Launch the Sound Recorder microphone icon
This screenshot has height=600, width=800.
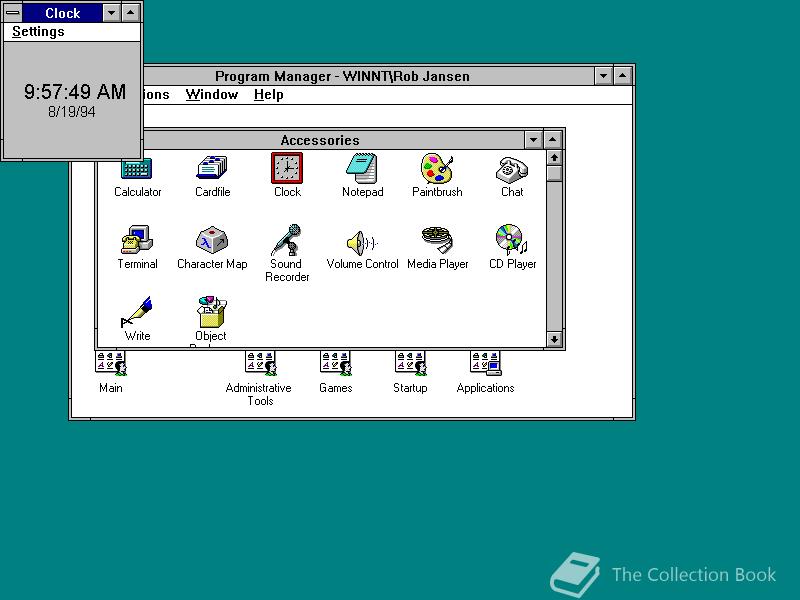coord(287,239)
